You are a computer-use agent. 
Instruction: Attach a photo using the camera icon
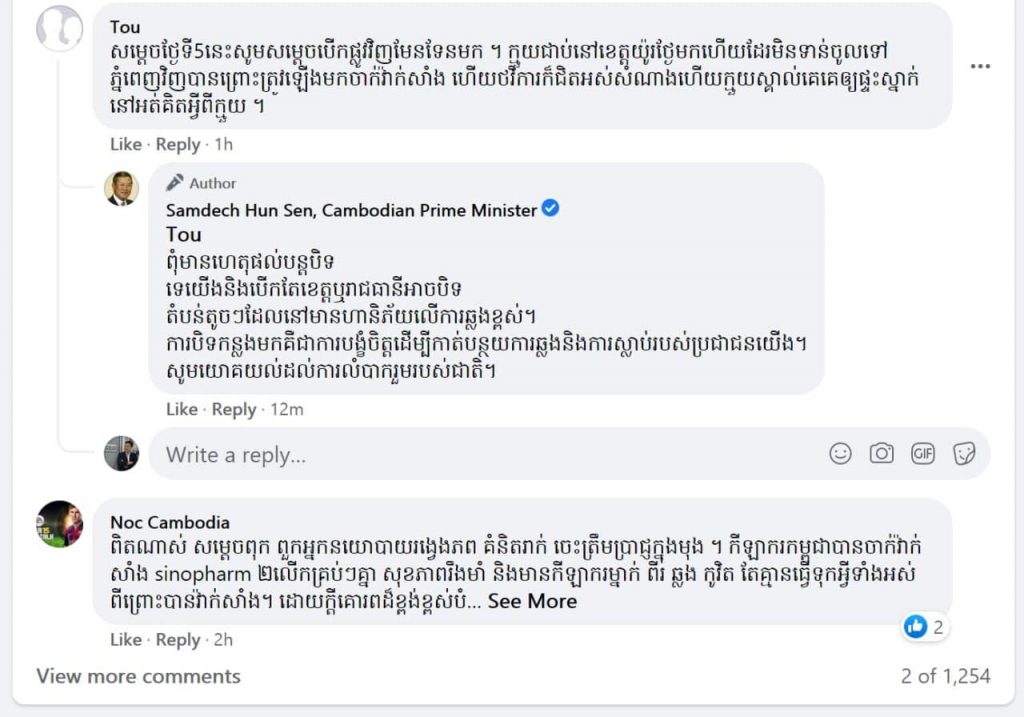tap(881, 454)
